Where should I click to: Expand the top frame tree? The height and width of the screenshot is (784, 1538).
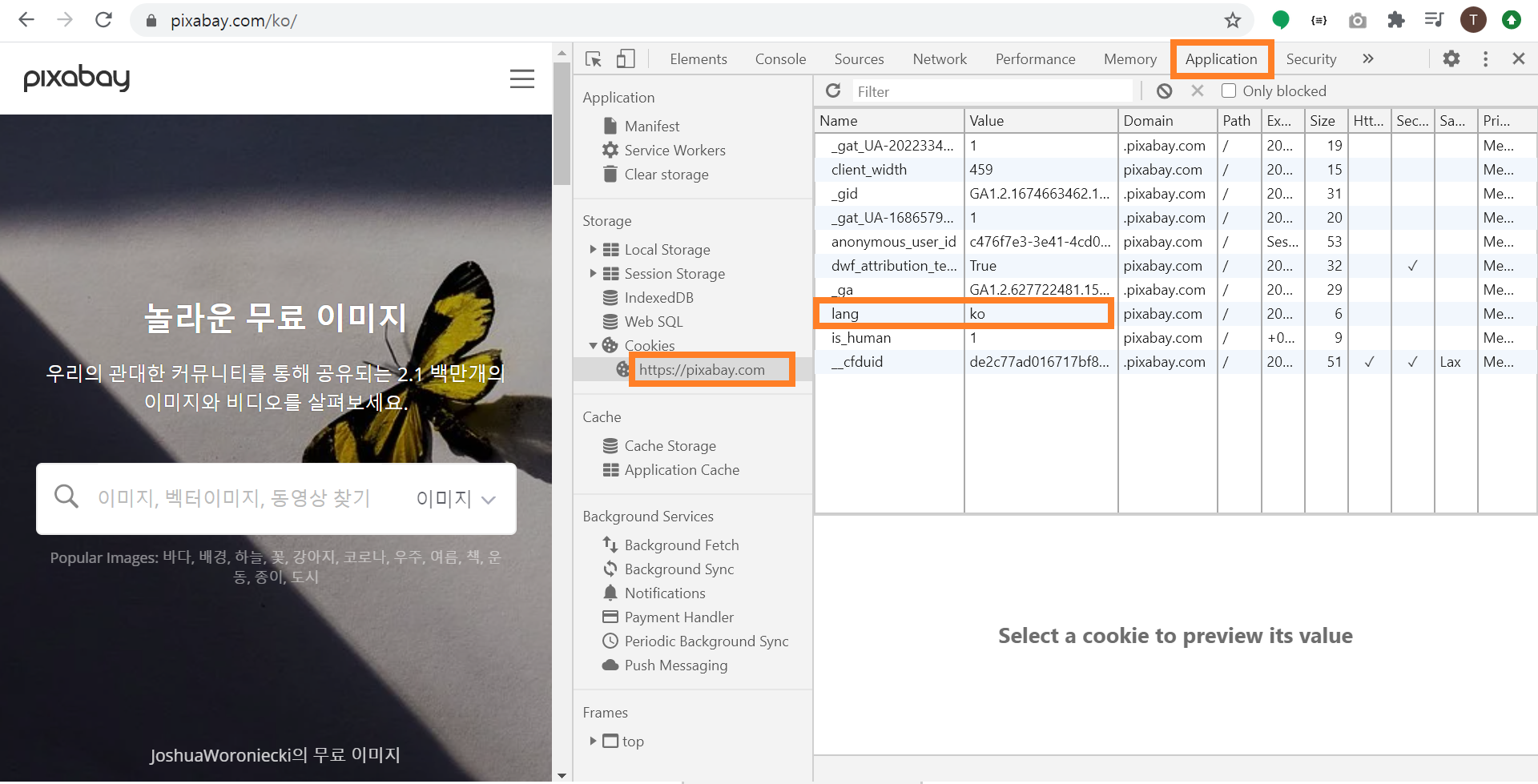[x=593, y=741]
